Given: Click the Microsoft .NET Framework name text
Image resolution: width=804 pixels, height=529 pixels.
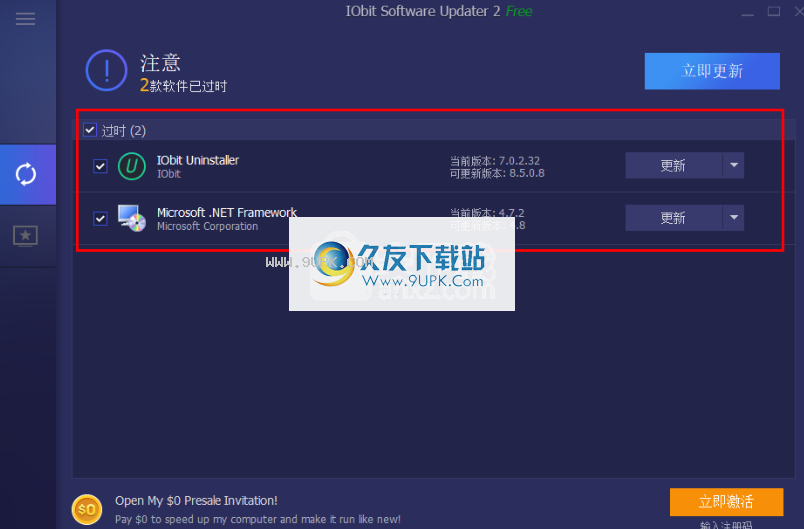Looking at the screenshot, I should point(227,212).
